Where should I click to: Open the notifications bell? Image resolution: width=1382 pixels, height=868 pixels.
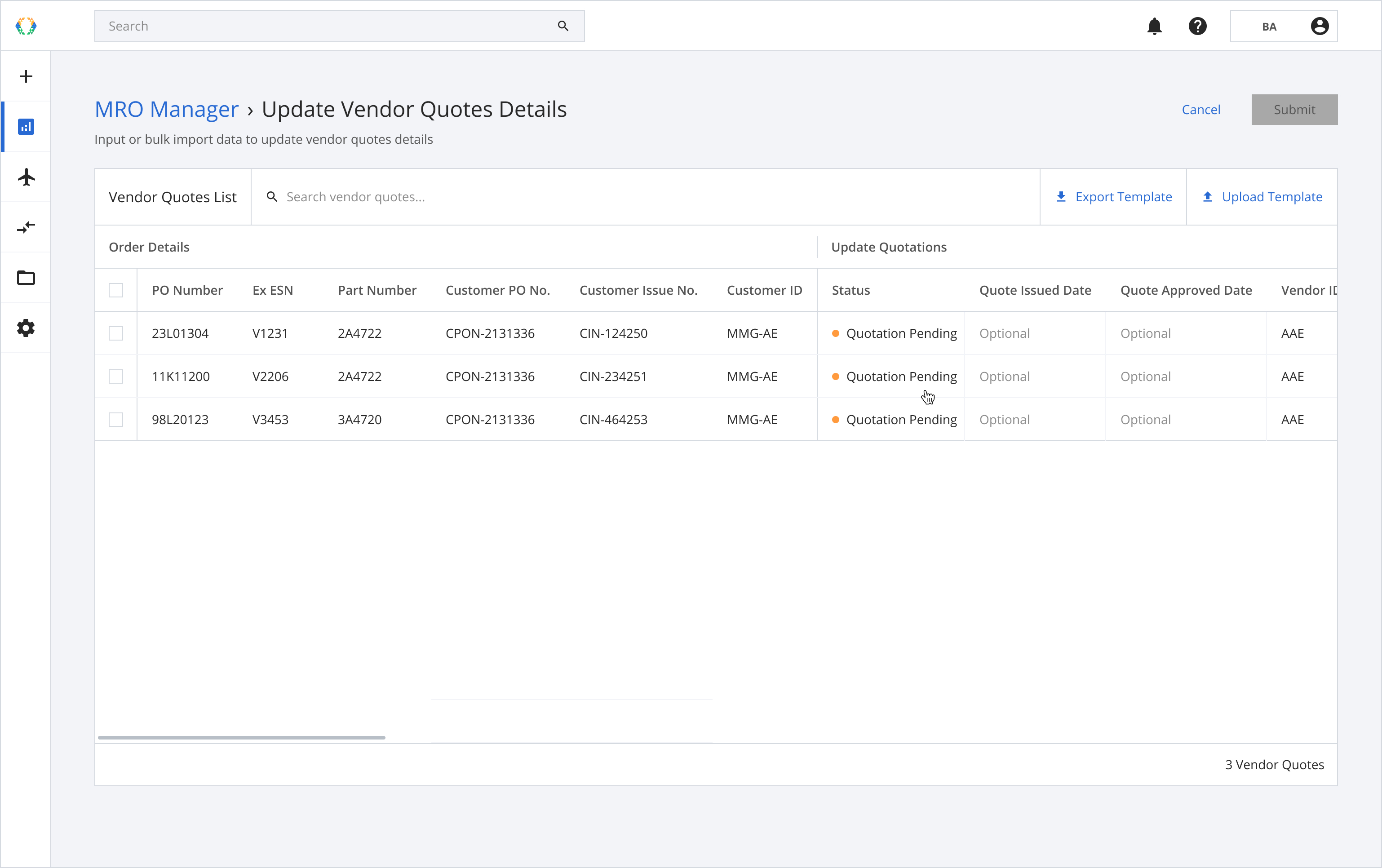tap(1155, 26)
